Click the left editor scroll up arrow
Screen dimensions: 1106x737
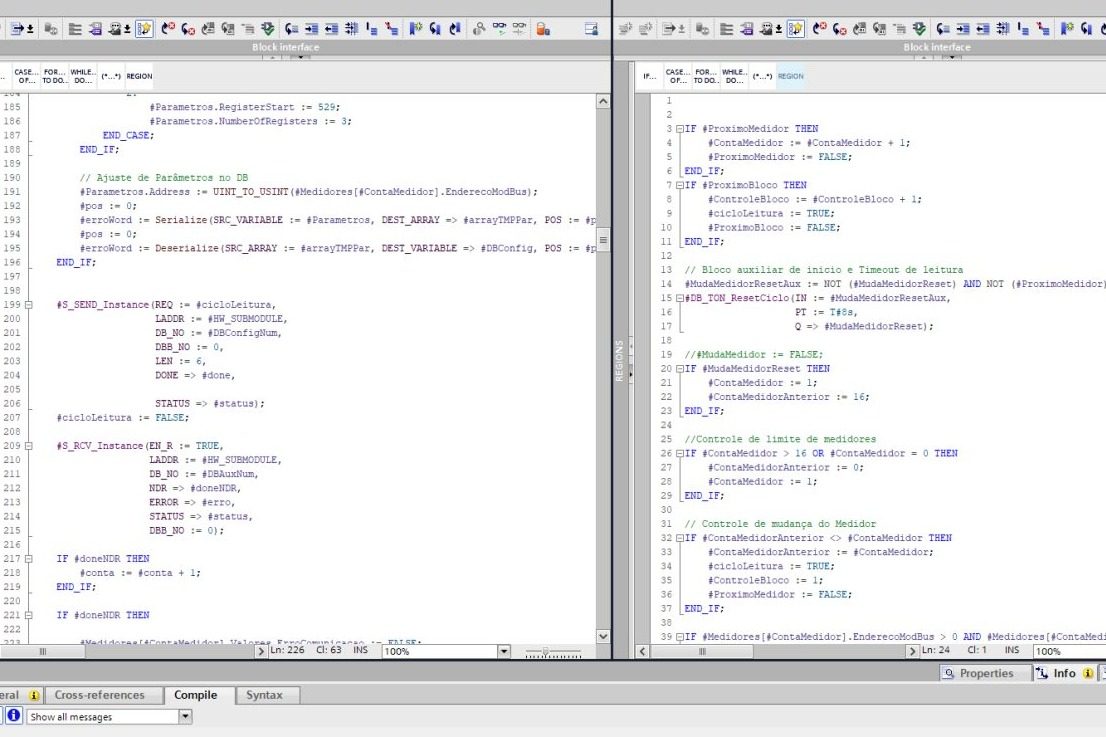coord(603,101)
